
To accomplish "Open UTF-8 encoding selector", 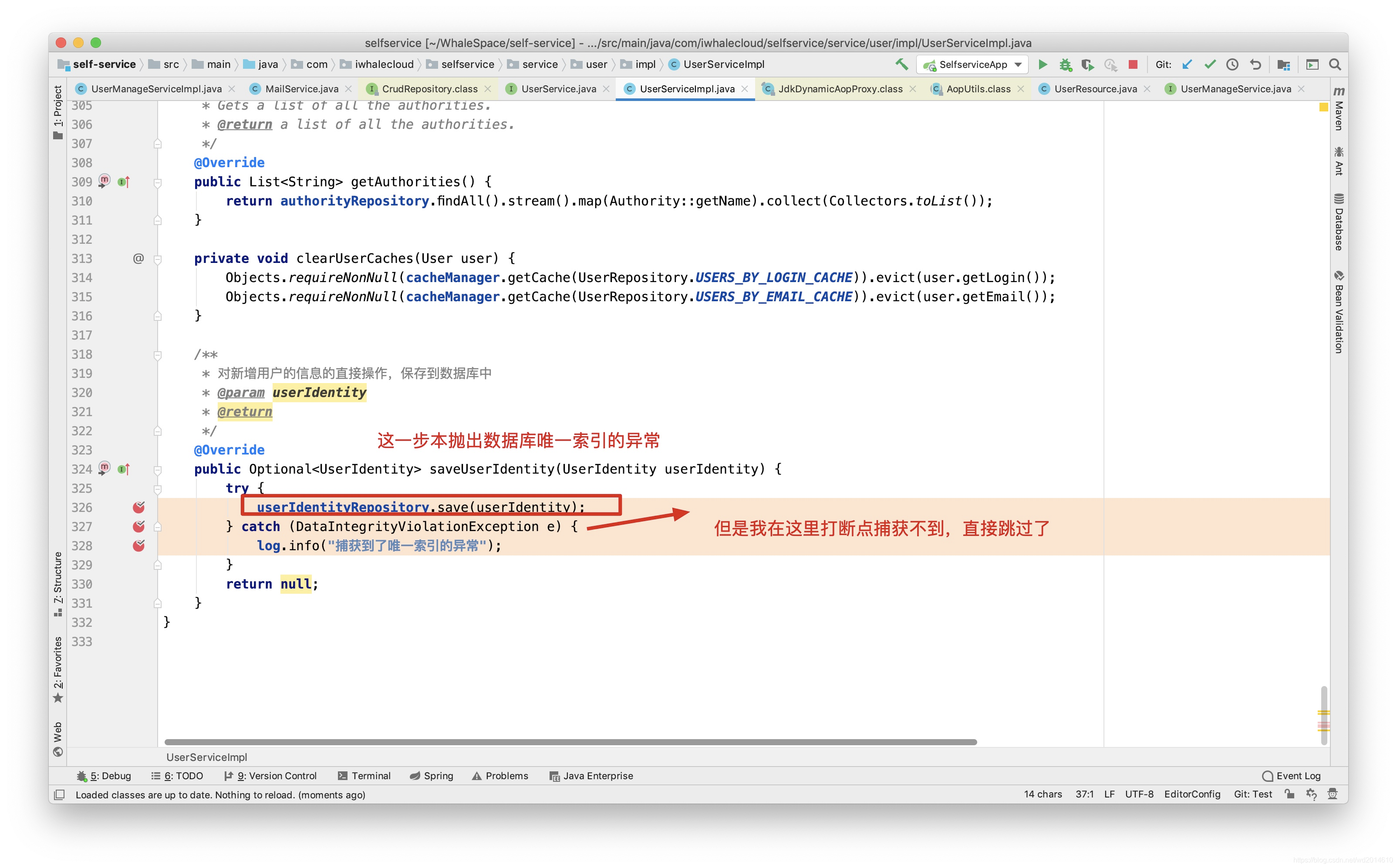I will [1139, 794].
